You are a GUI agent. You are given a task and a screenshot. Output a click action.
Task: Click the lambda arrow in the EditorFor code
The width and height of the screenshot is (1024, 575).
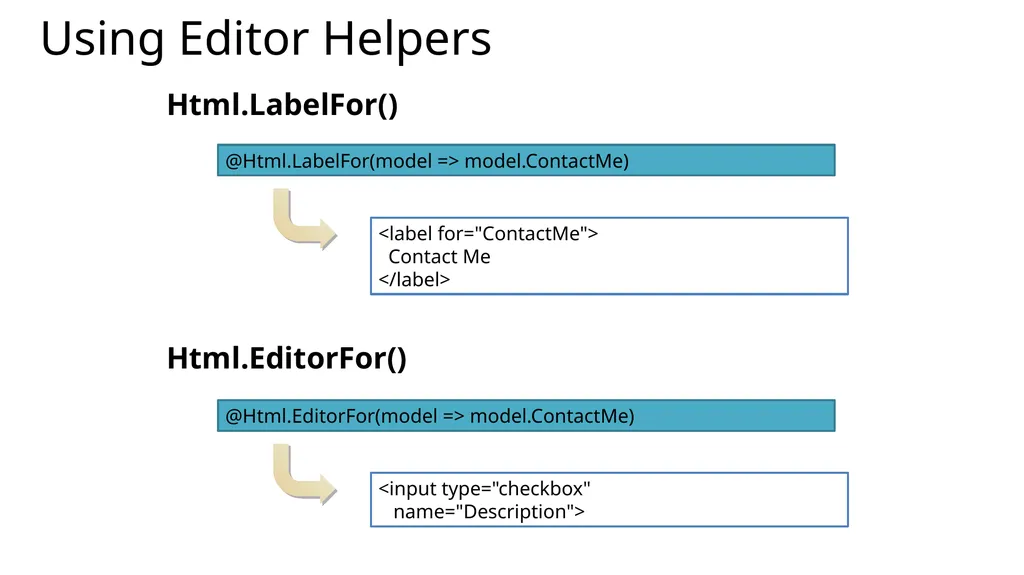(453, 417)
